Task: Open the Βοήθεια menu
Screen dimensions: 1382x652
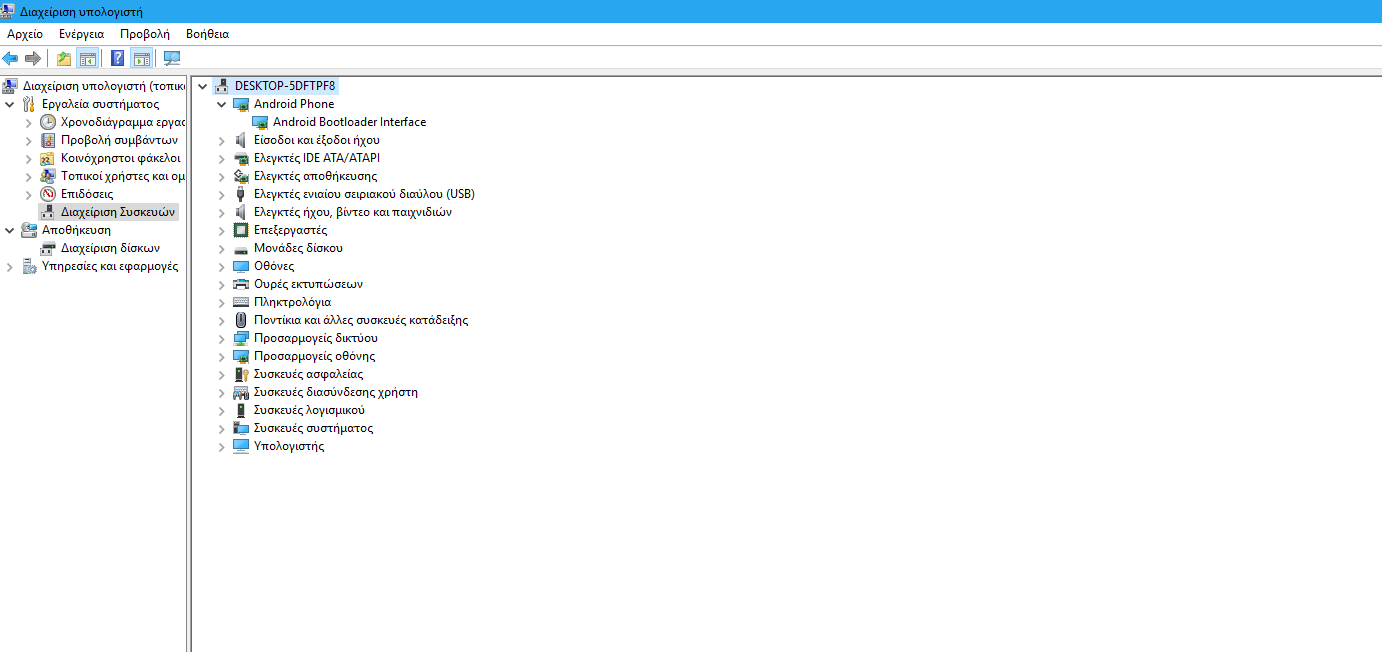Action: click(x=207, y=34)
